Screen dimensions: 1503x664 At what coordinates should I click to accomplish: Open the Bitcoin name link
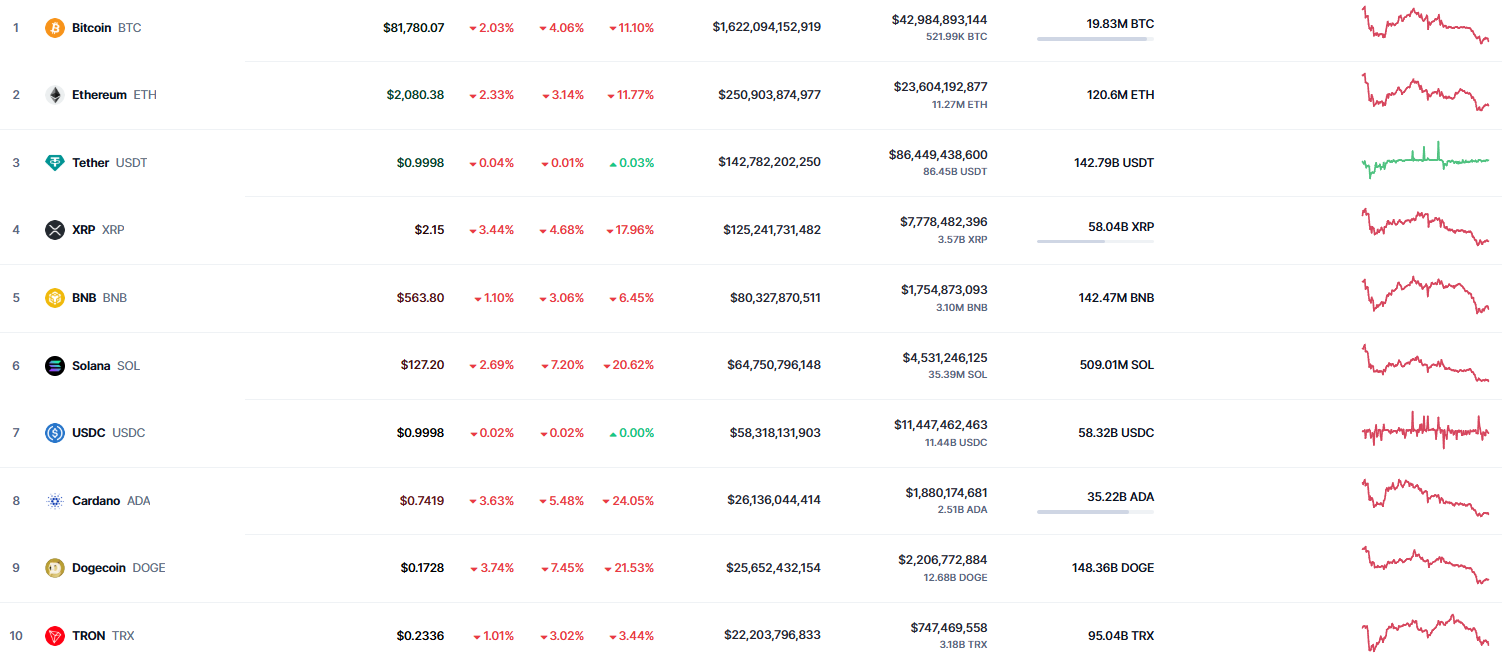(x=92, y=28)
